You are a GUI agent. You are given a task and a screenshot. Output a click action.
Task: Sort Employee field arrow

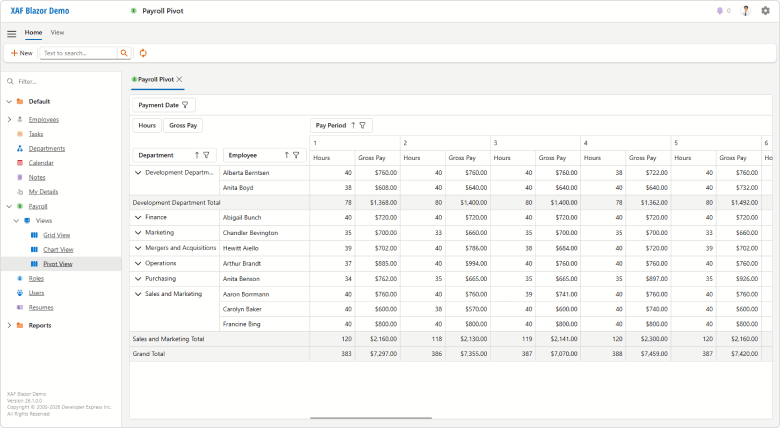tap(287, 155)
